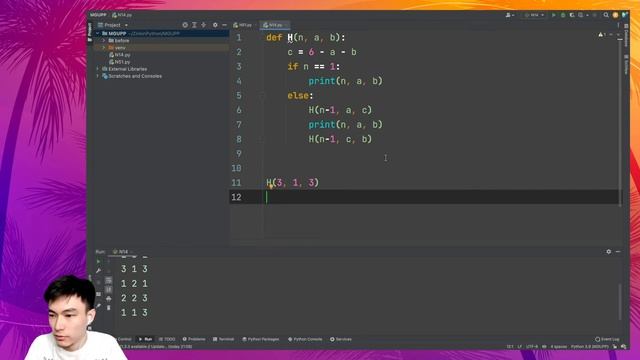This screenshot has height=360, width=640.
Task: Click the editor vertical scrollbar
Action: (620, 122)
